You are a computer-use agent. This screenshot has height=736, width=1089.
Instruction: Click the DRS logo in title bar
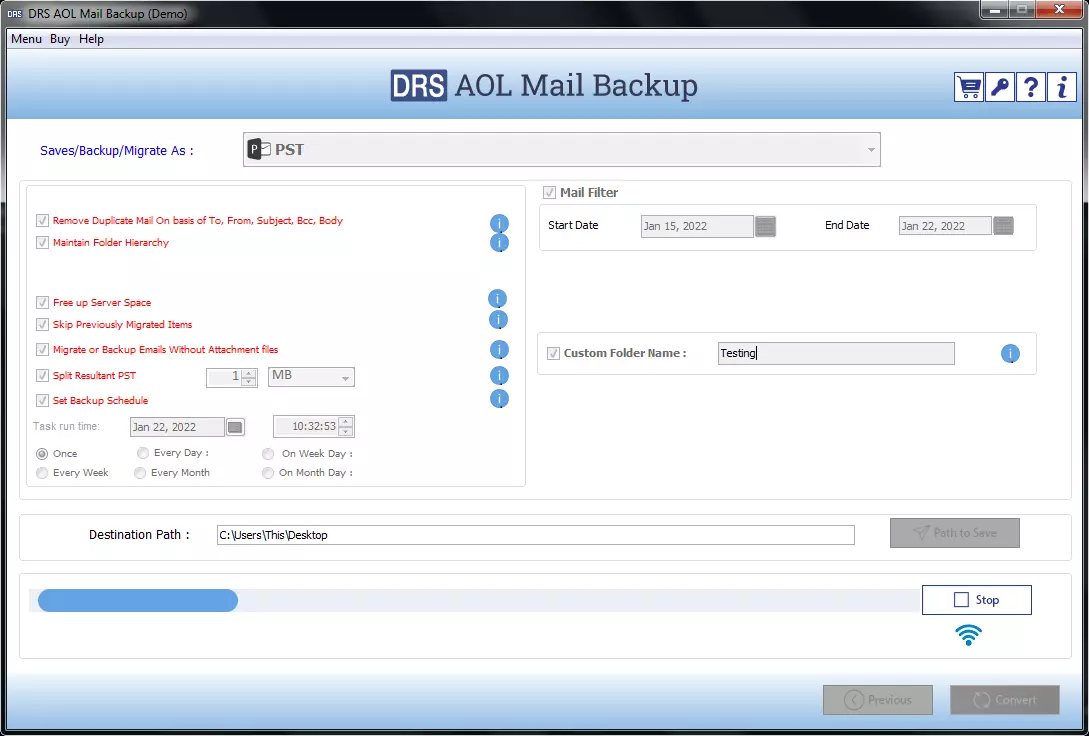pos(14,14)
